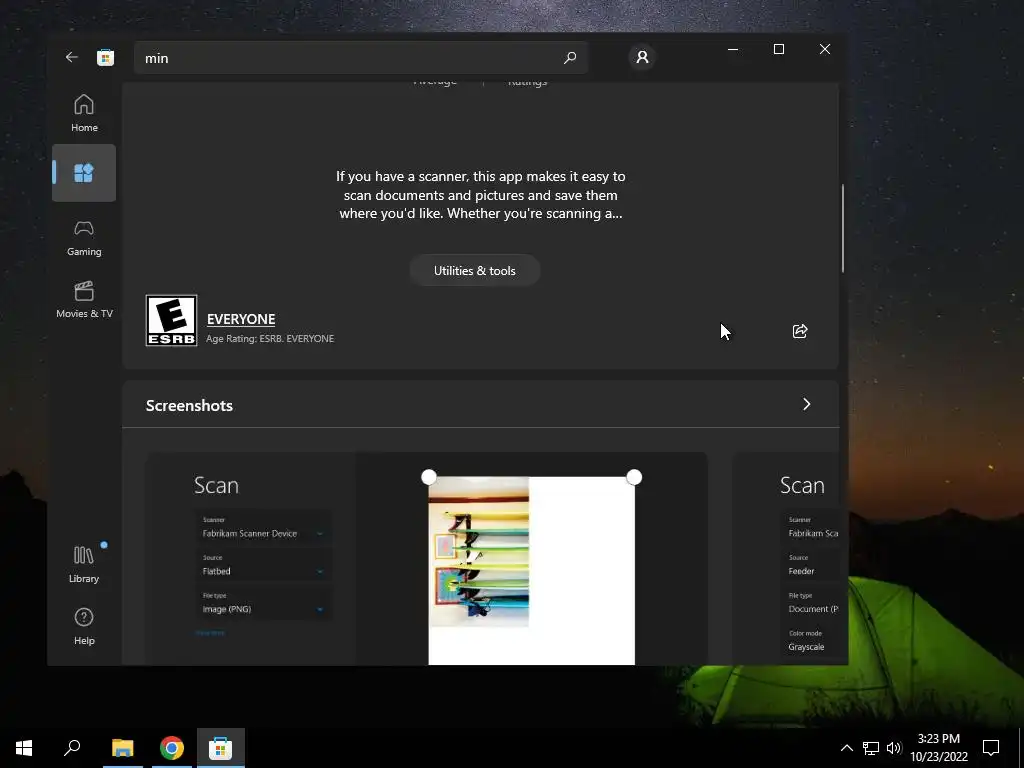This screenshot has height=768, width=1024.
Task: Open Home in the sidebar
Action: pyautogui.click(x=84, y=113)
